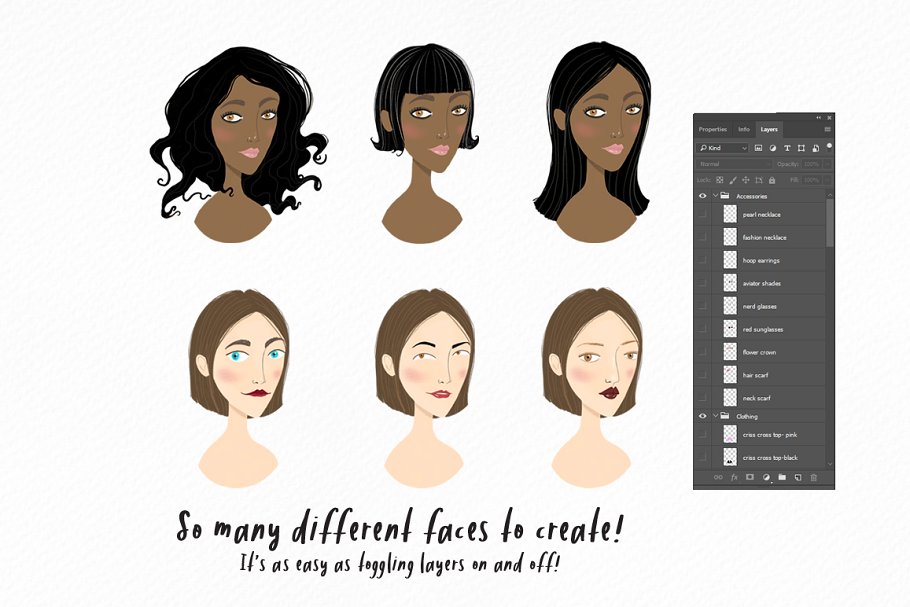Toggle visibility of the Clothing group
Screen dimensions: 910x607
(x=701, y=416)
